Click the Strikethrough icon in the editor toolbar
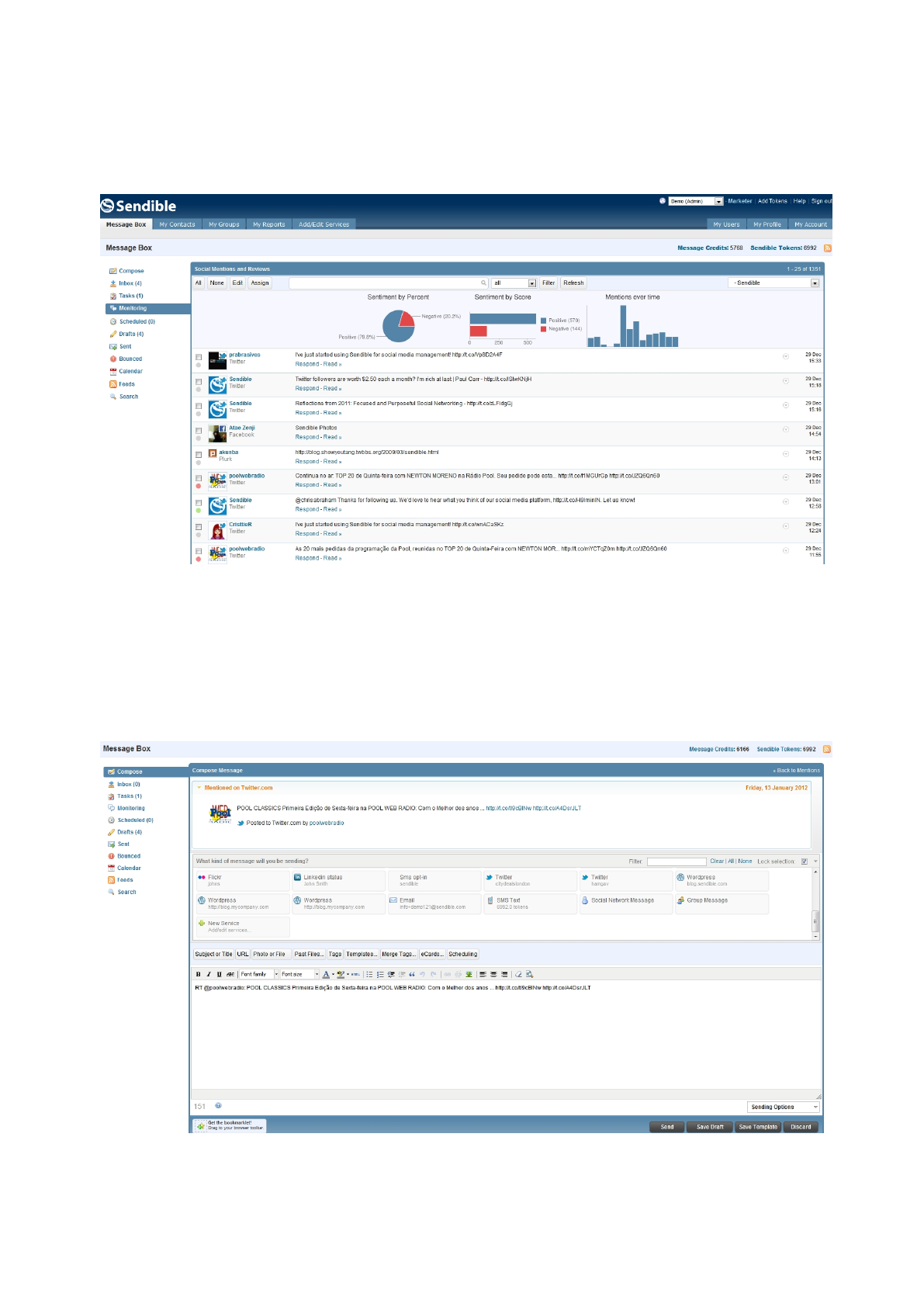The image size is (924, 1307). pyautogui.click(x=230, y=974)
